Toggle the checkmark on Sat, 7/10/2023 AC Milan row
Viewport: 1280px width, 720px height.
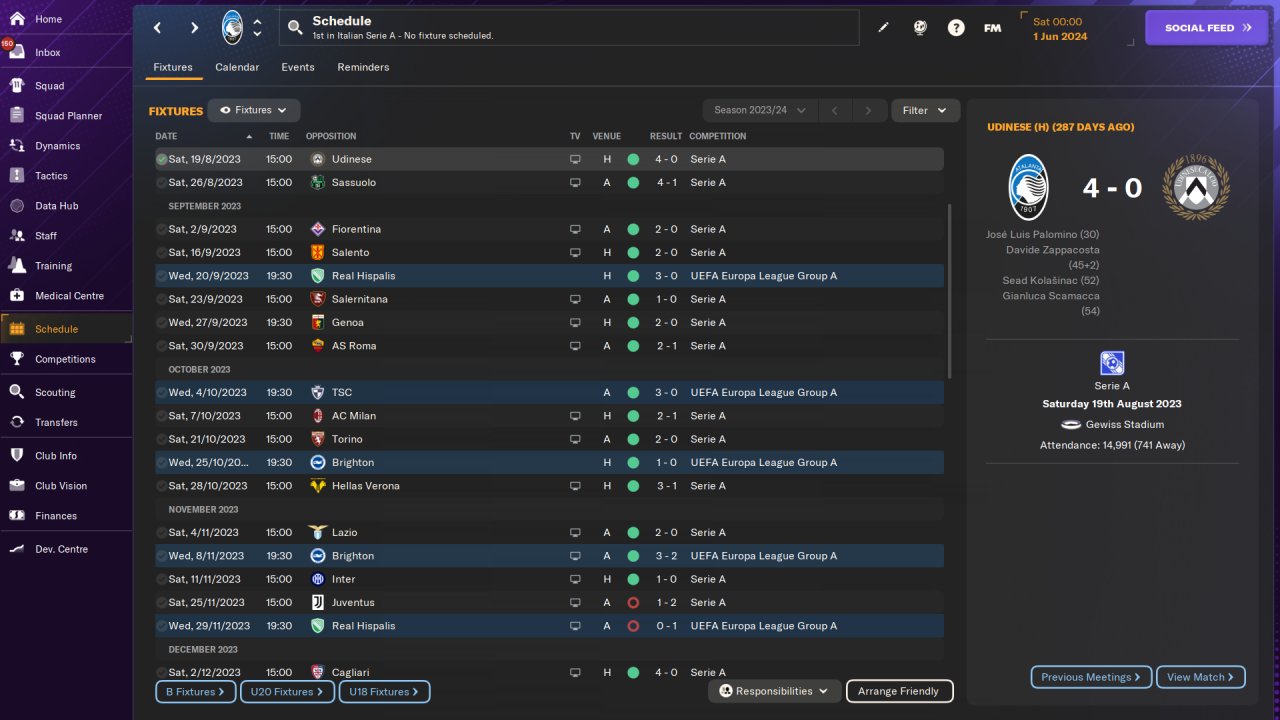tap(161, 416)
